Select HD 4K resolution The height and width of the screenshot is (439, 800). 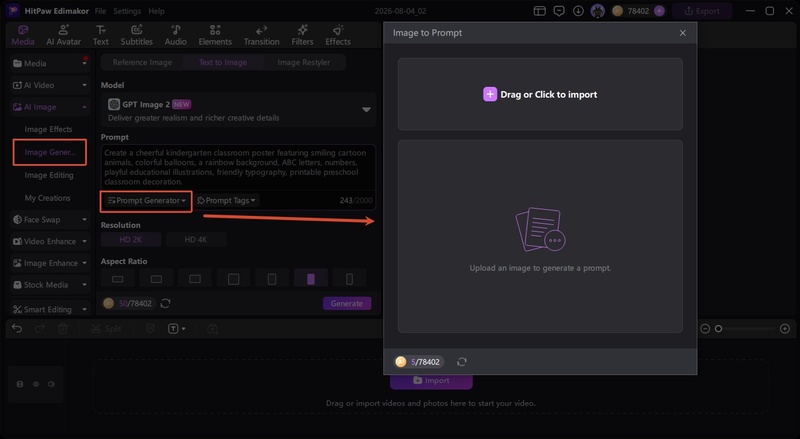(x=196, y=239)
